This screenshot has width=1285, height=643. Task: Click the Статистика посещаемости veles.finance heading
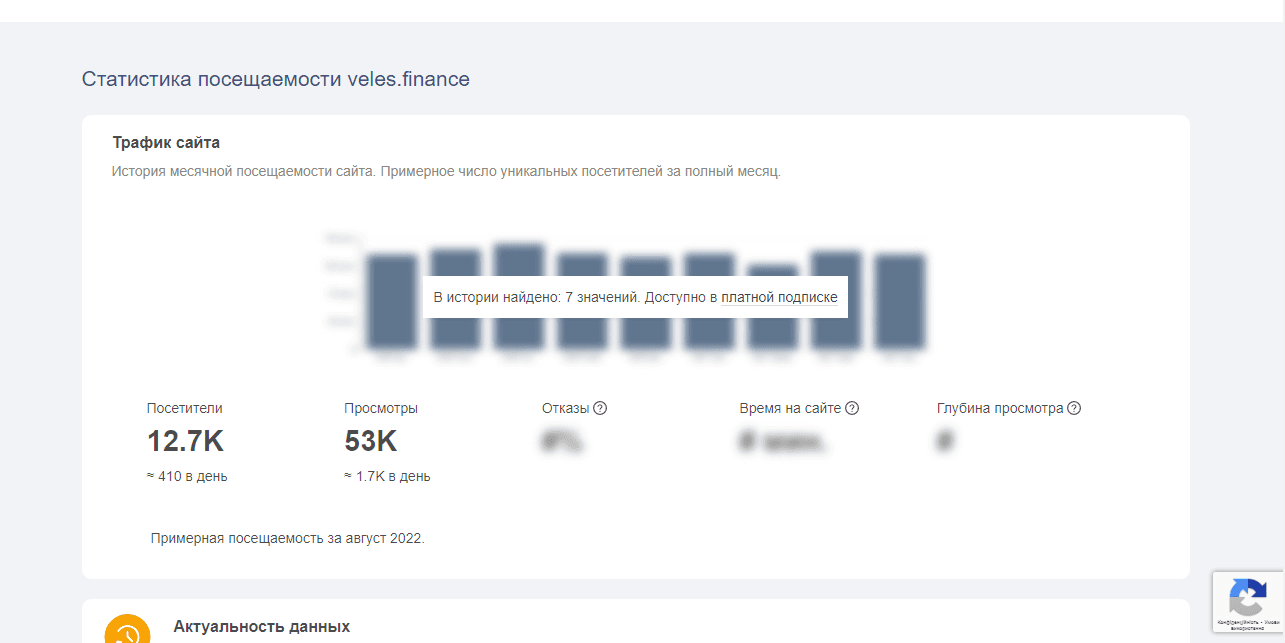point(275,79)
